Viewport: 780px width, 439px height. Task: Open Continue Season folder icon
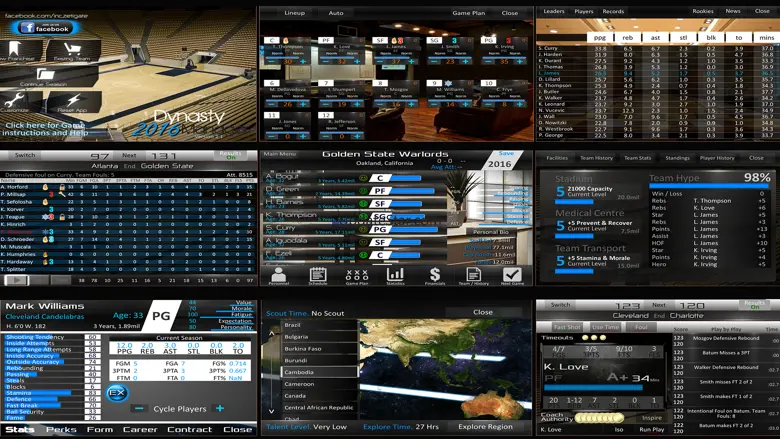(46, 77)
